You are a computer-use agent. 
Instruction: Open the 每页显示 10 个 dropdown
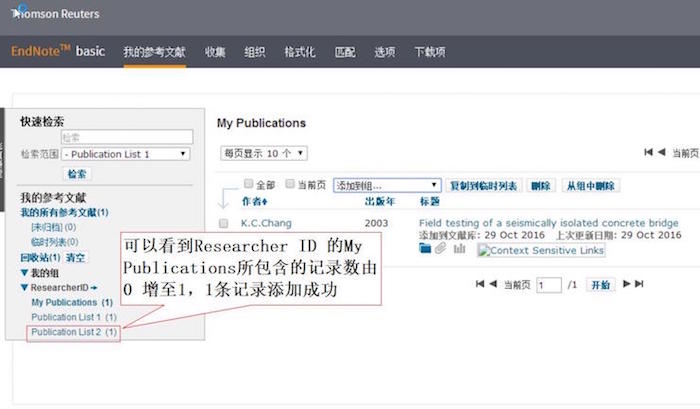pos(264,153)
